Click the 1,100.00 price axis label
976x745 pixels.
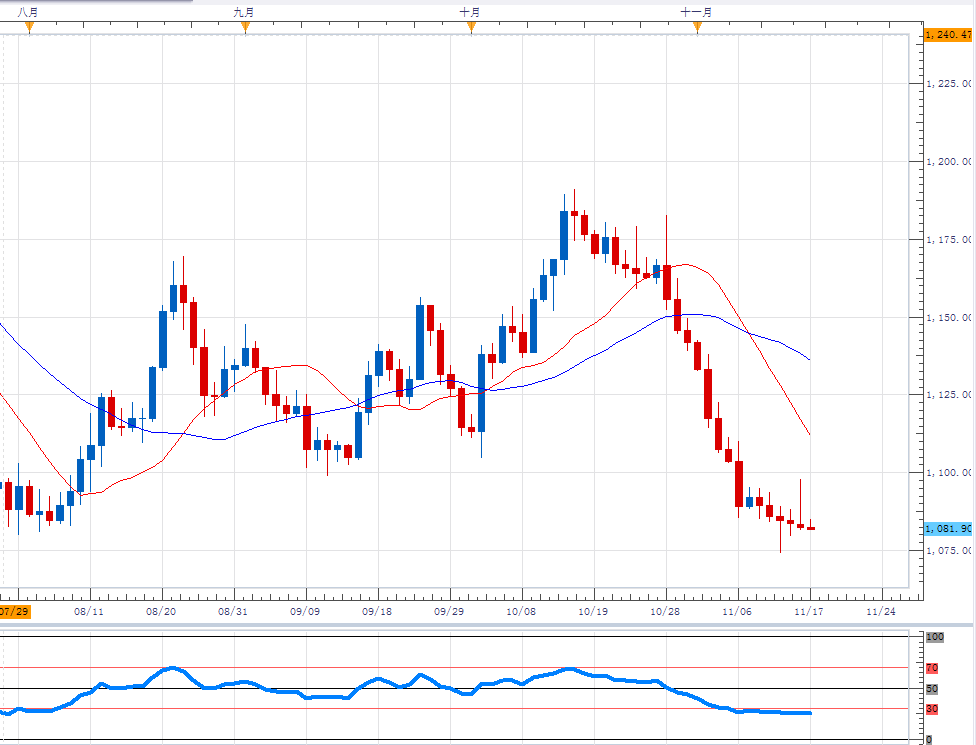(949, 472)
